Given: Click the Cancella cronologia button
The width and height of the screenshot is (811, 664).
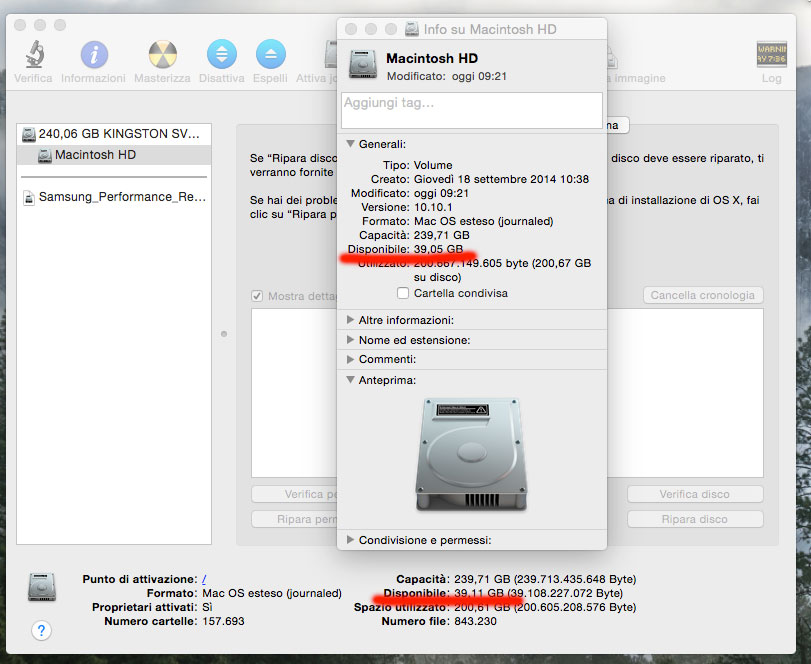Looking at the screenshot, I should pos(703,295).
